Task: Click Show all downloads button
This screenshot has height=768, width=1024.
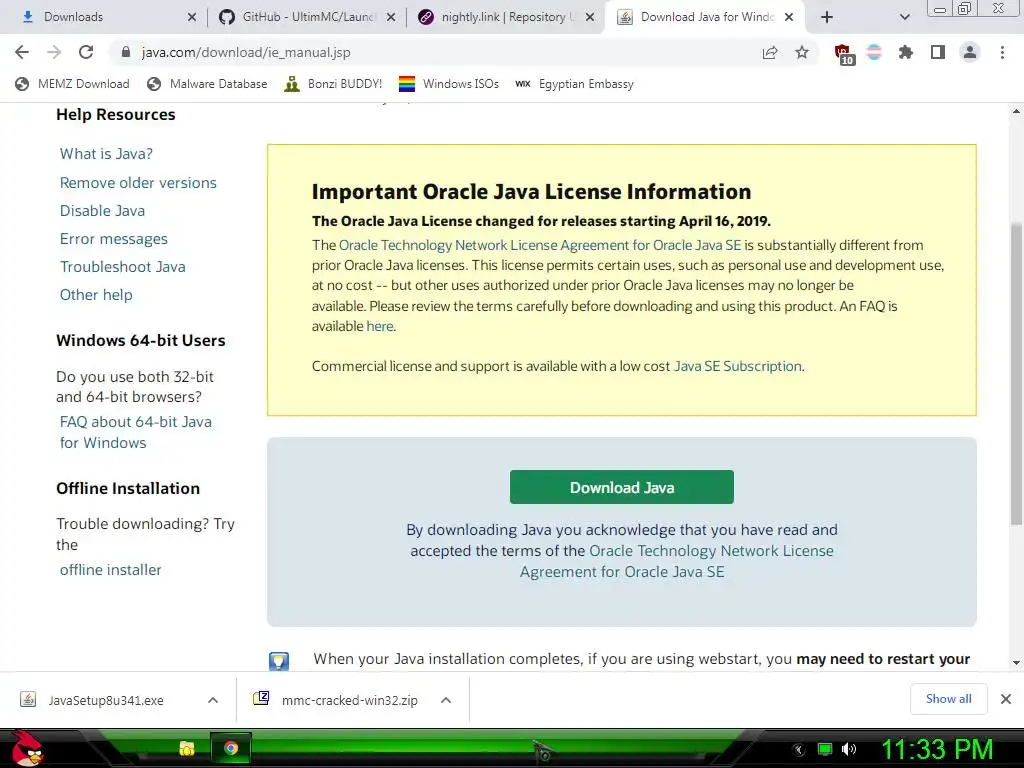Action: pos(948,699)
